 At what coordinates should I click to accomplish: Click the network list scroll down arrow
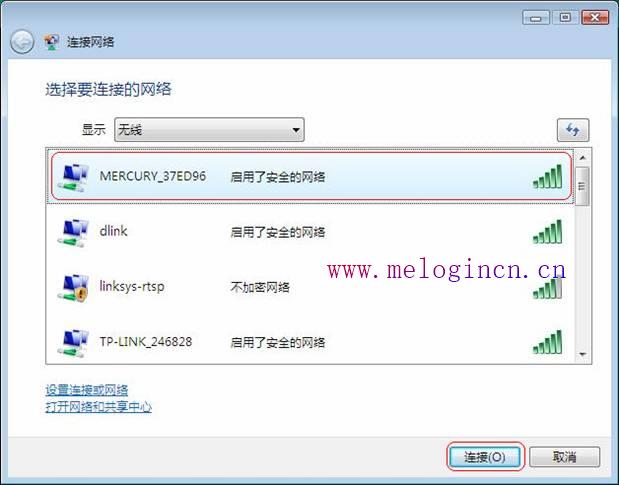pyautogui.click(x=583, y=354)
